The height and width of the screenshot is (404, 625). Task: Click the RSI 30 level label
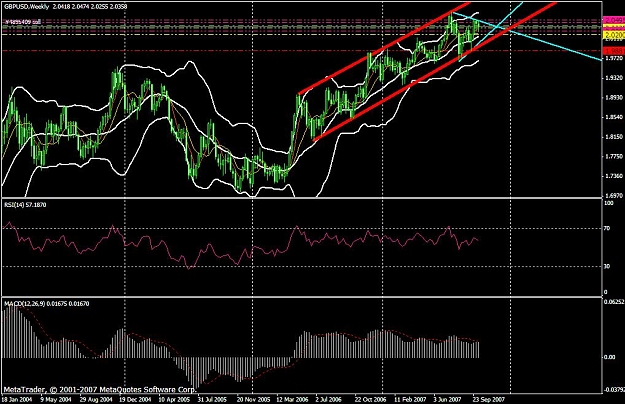[x=607, y=266]
